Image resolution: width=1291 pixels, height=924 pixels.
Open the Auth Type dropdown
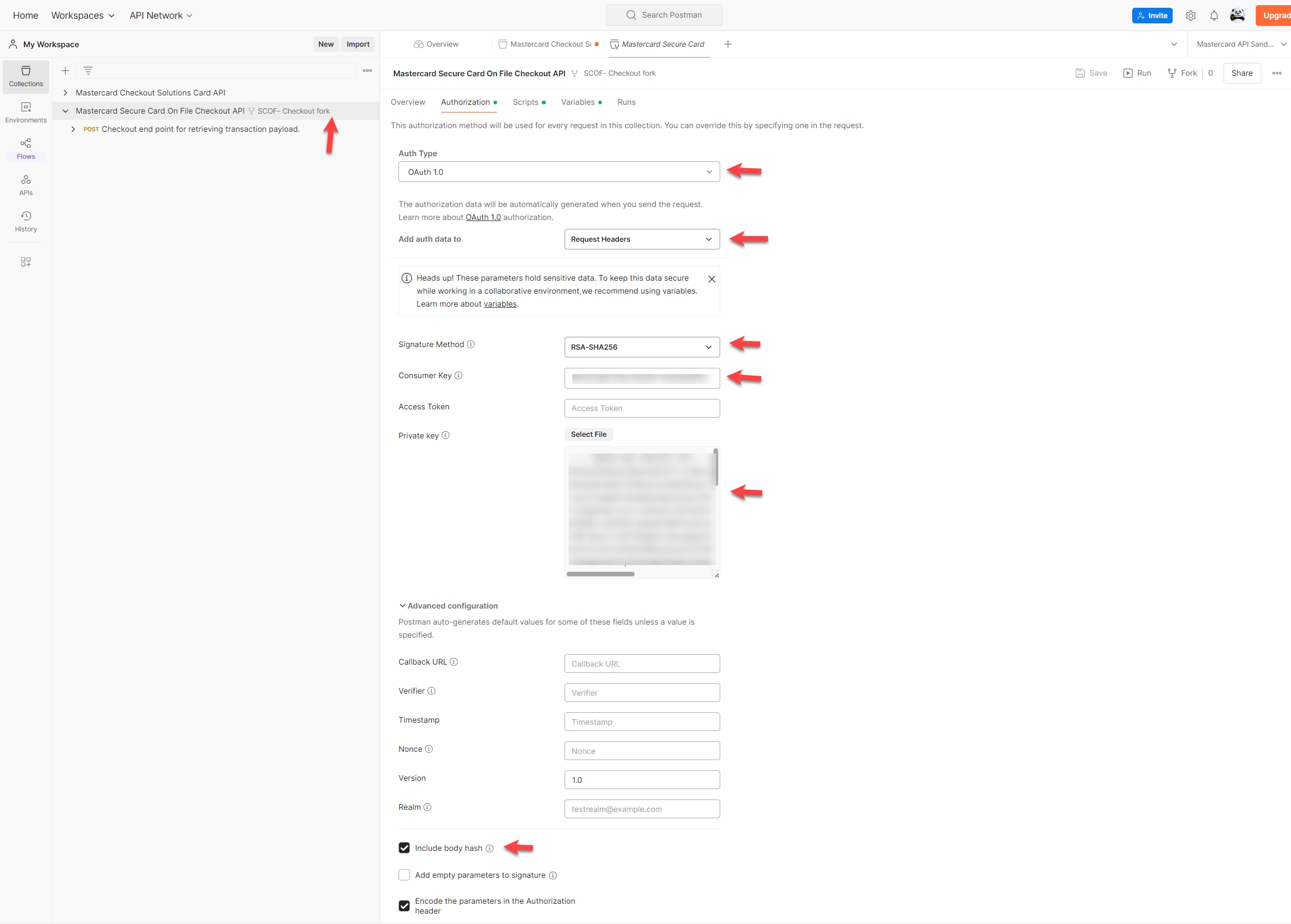pyautogui.click(x=559, y=172)
